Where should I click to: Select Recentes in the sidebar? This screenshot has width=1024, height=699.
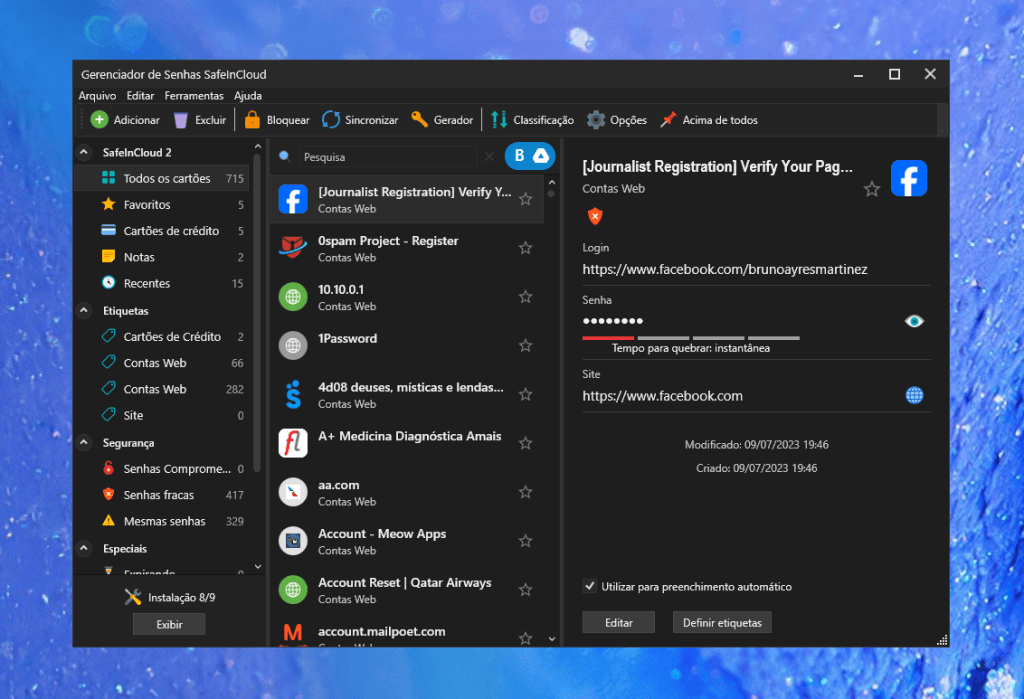click(x=162, y=284)
